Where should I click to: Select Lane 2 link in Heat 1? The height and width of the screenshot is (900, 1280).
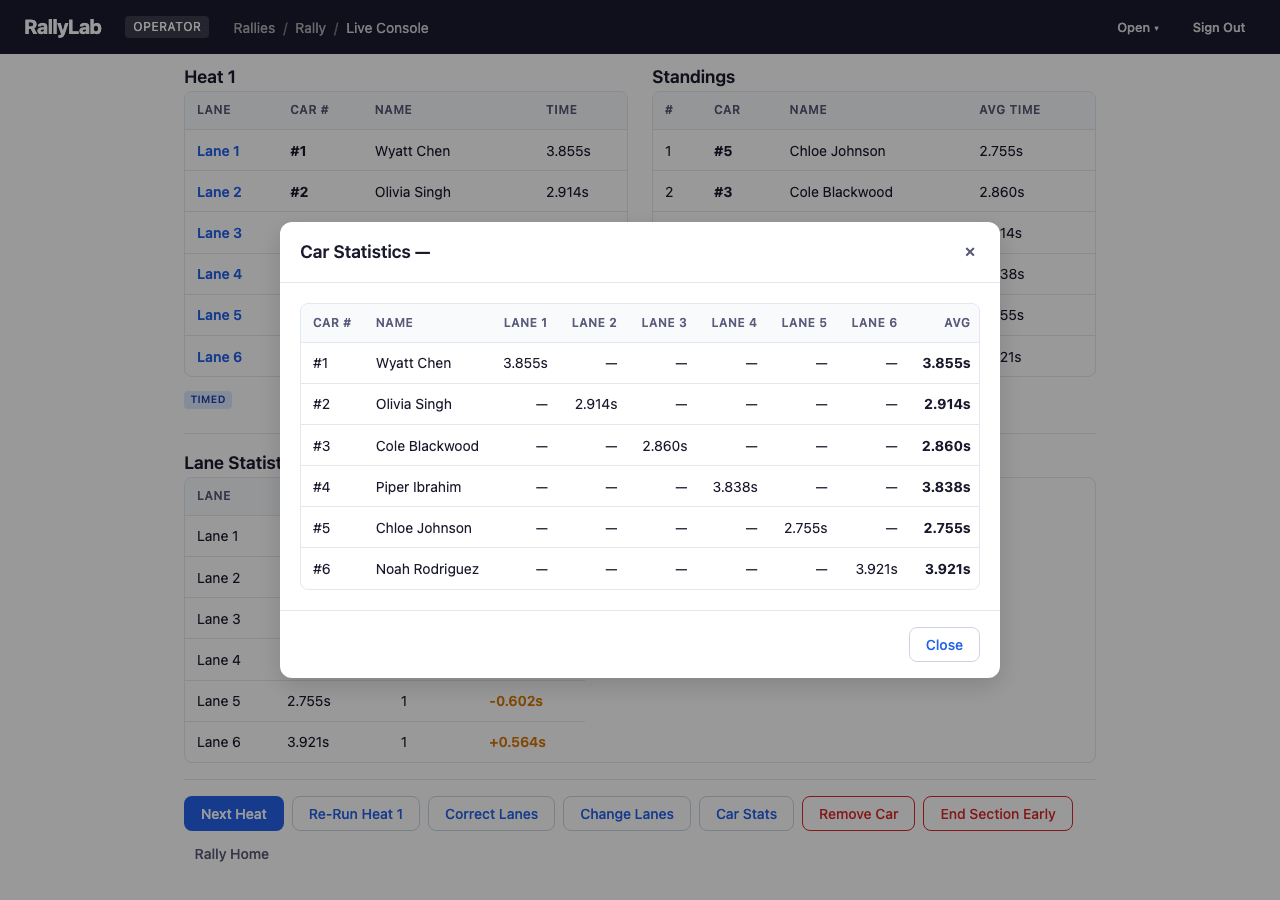point(219,192)
